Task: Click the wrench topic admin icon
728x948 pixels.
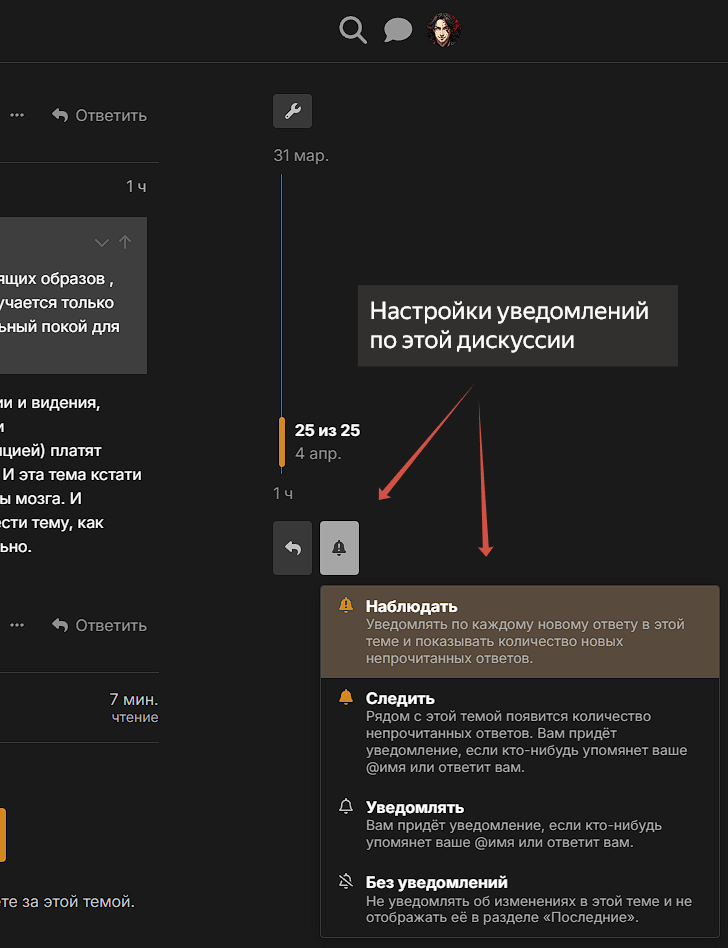Action: 292,111
